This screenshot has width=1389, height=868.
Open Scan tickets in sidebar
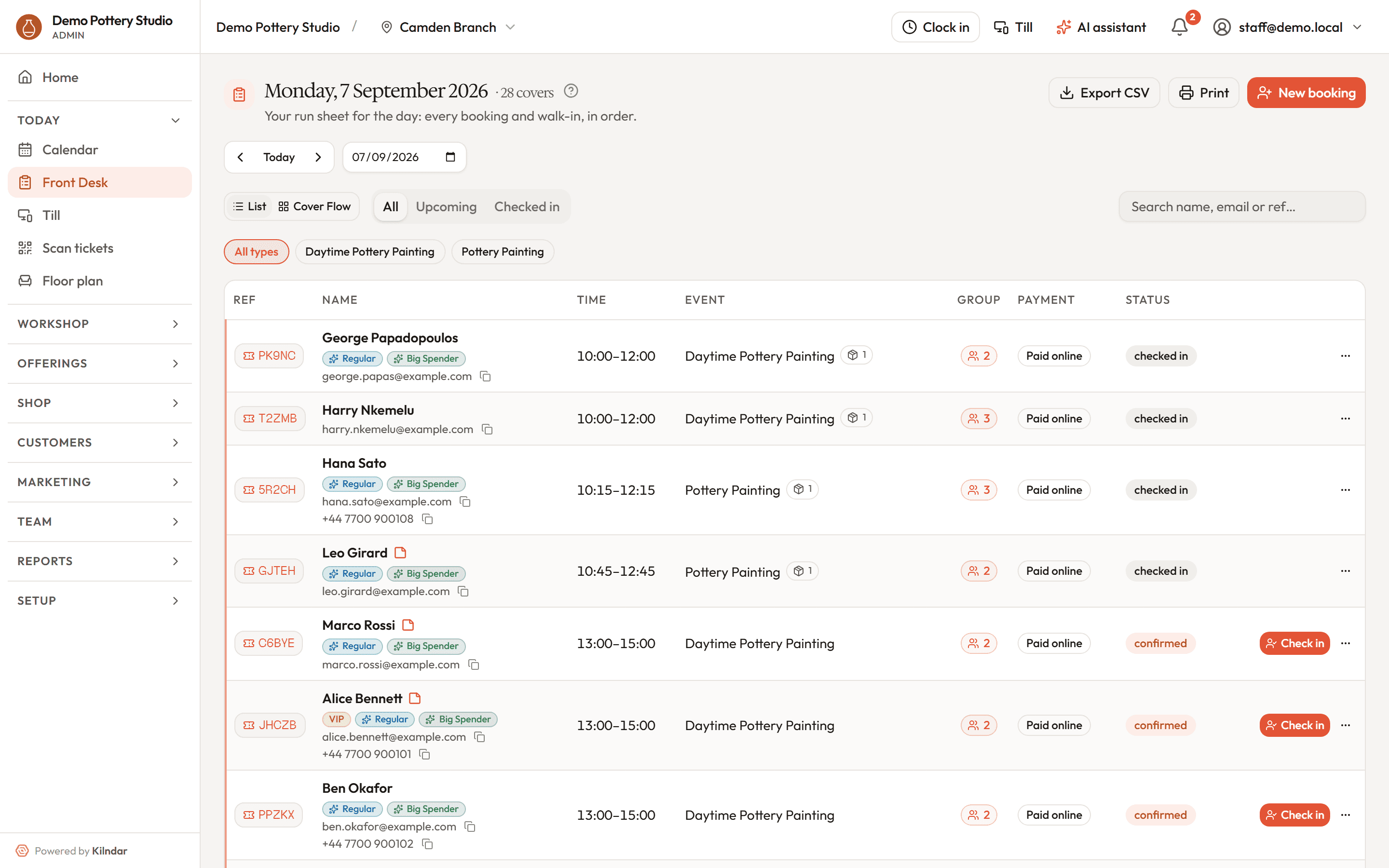pos(99,248)
